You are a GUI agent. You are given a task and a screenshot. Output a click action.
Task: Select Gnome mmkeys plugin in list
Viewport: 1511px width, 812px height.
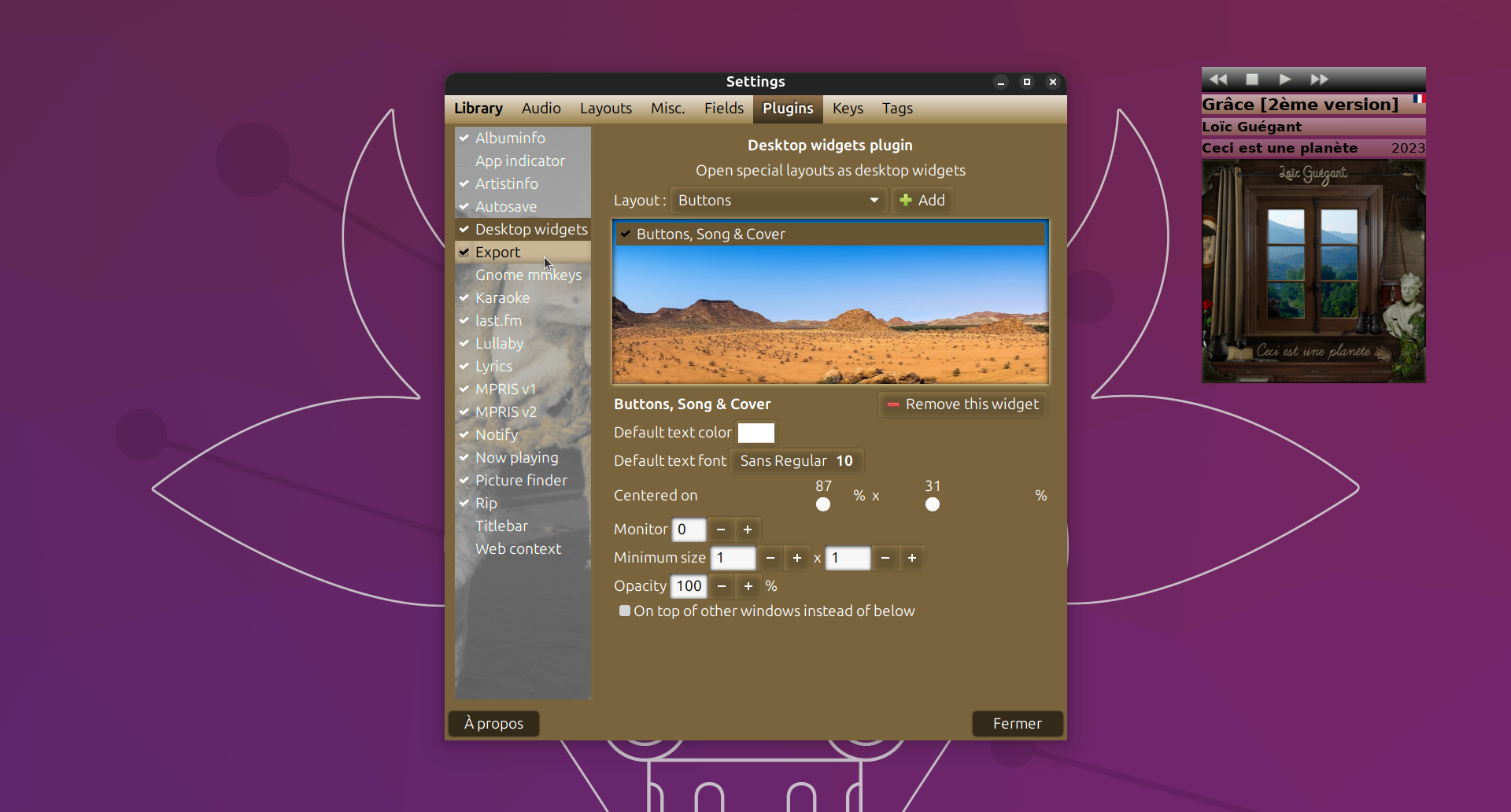pyautogui.click(x=523, y=275)
